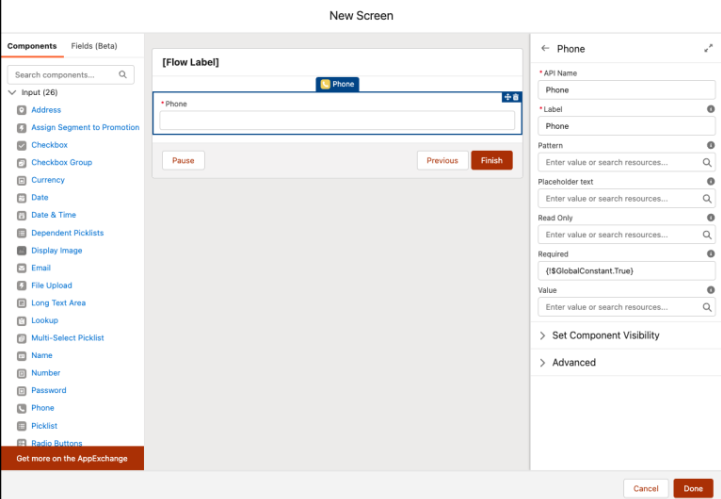The image size is (721, 499).
Task: Click the Dependent Picklists icon
Action: point(22,233)
